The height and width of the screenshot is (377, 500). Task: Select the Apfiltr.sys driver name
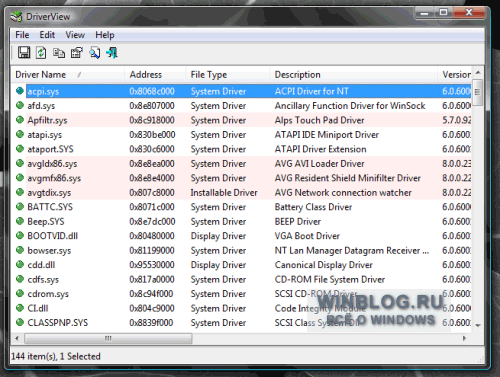(47, 120)
